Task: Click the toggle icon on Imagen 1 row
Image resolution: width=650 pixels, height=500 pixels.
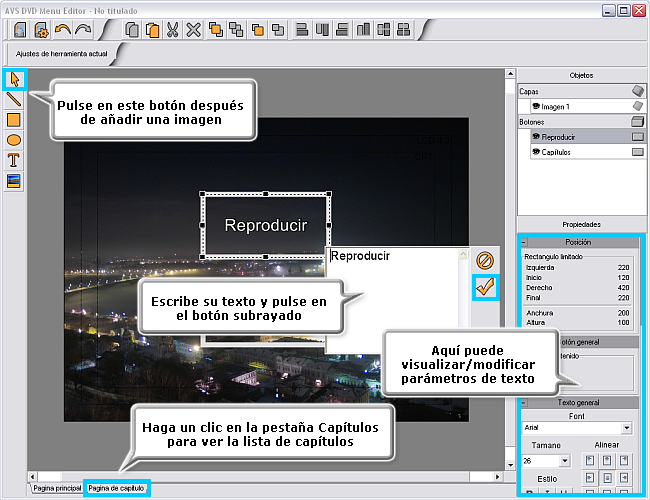Action: (x=638, y=106)
